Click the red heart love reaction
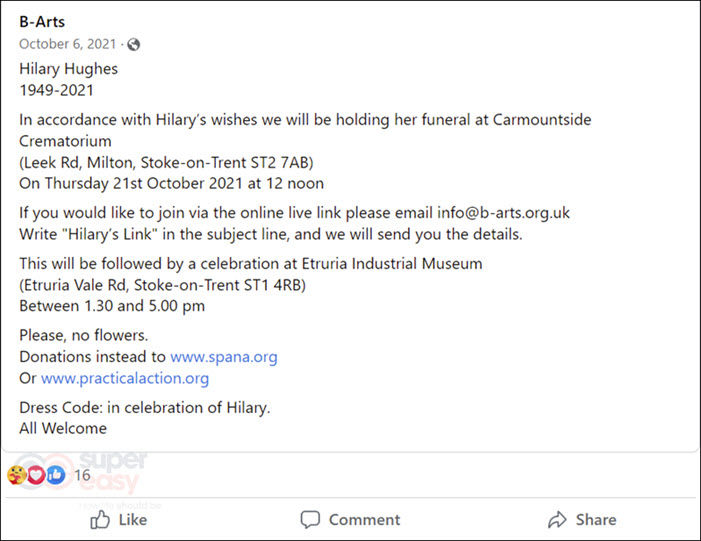Viewport: 701px width, 541px height. click(x=36, y=475)
